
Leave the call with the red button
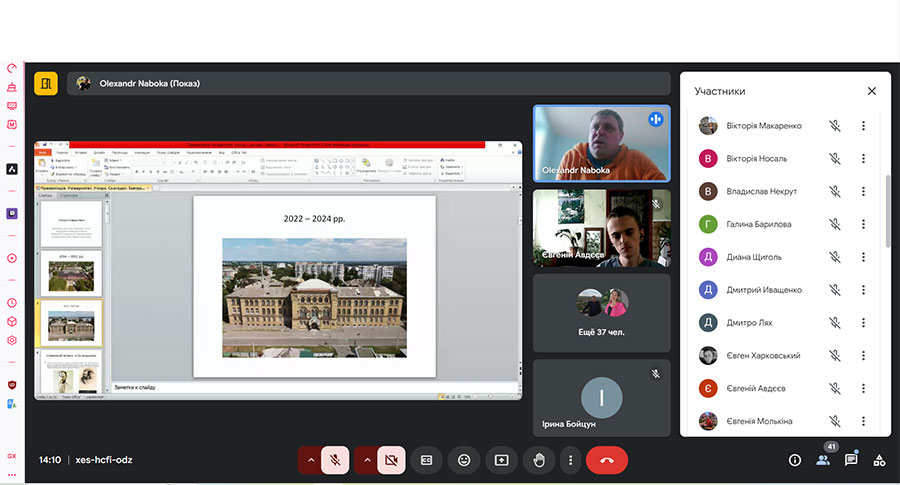[x=606, y=460]
